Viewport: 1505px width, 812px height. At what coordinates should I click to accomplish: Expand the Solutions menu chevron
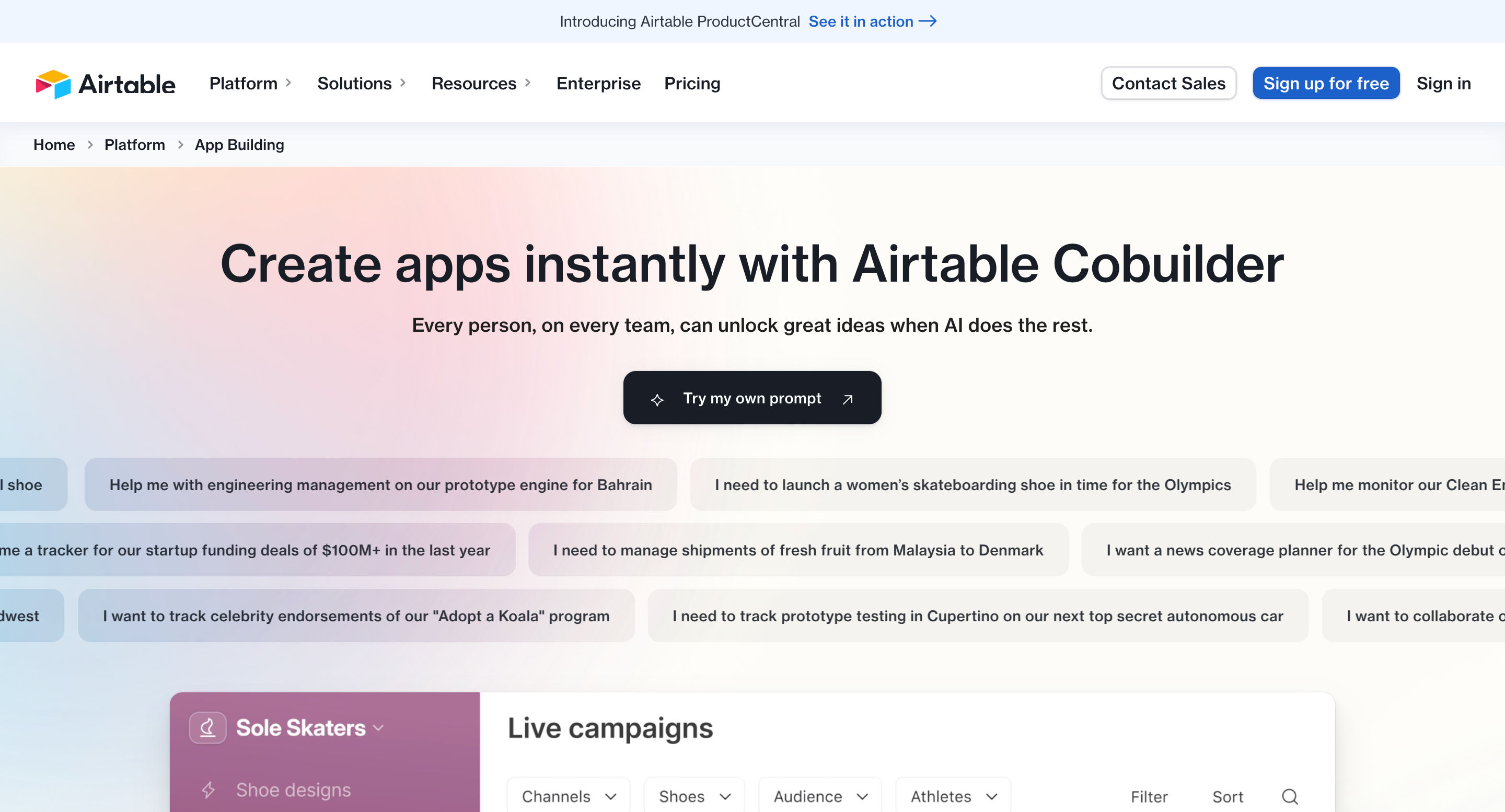click(402, 83)
